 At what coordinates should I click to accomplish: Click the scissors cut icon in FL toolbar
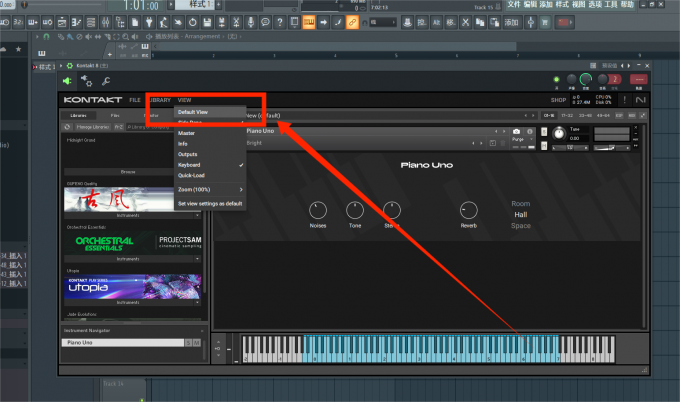(x=465, y=22)
